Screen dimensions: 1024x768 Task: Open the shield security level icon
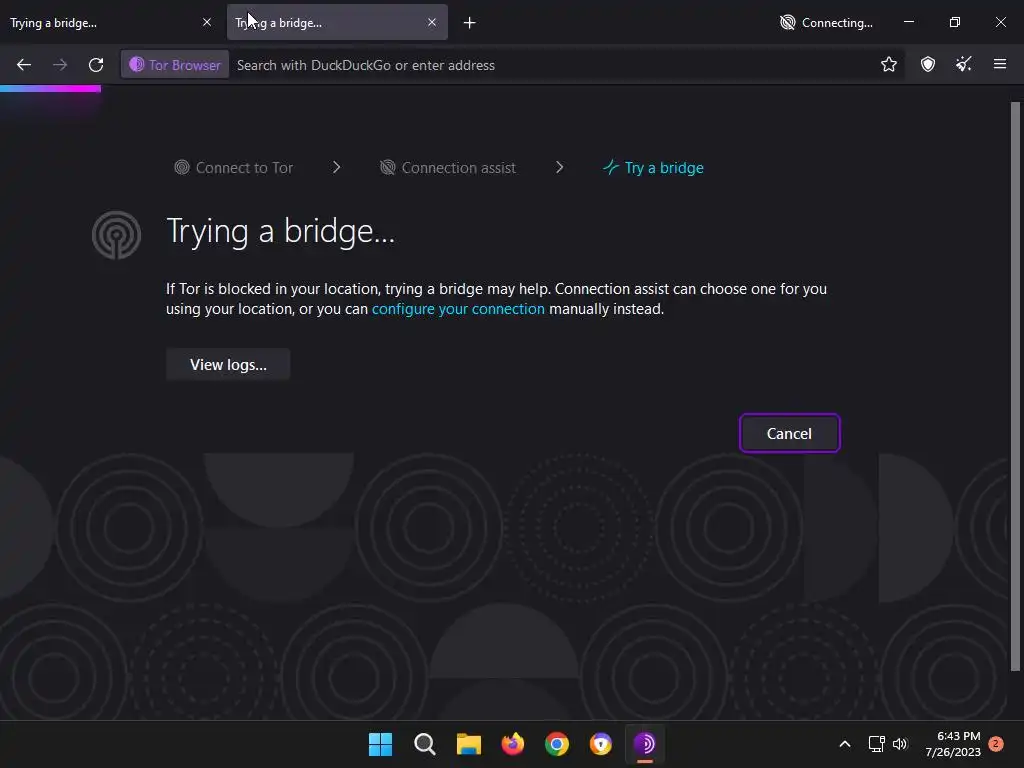pos(927,64)
